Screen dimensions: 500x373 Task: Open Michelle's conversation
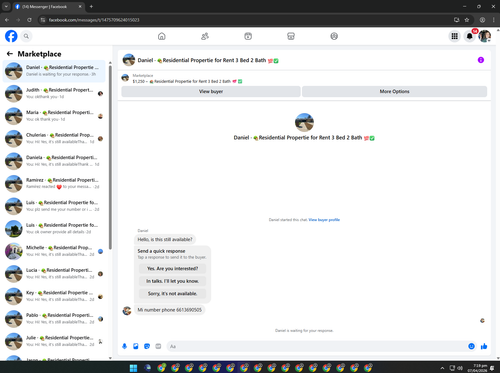pos(54,251)
